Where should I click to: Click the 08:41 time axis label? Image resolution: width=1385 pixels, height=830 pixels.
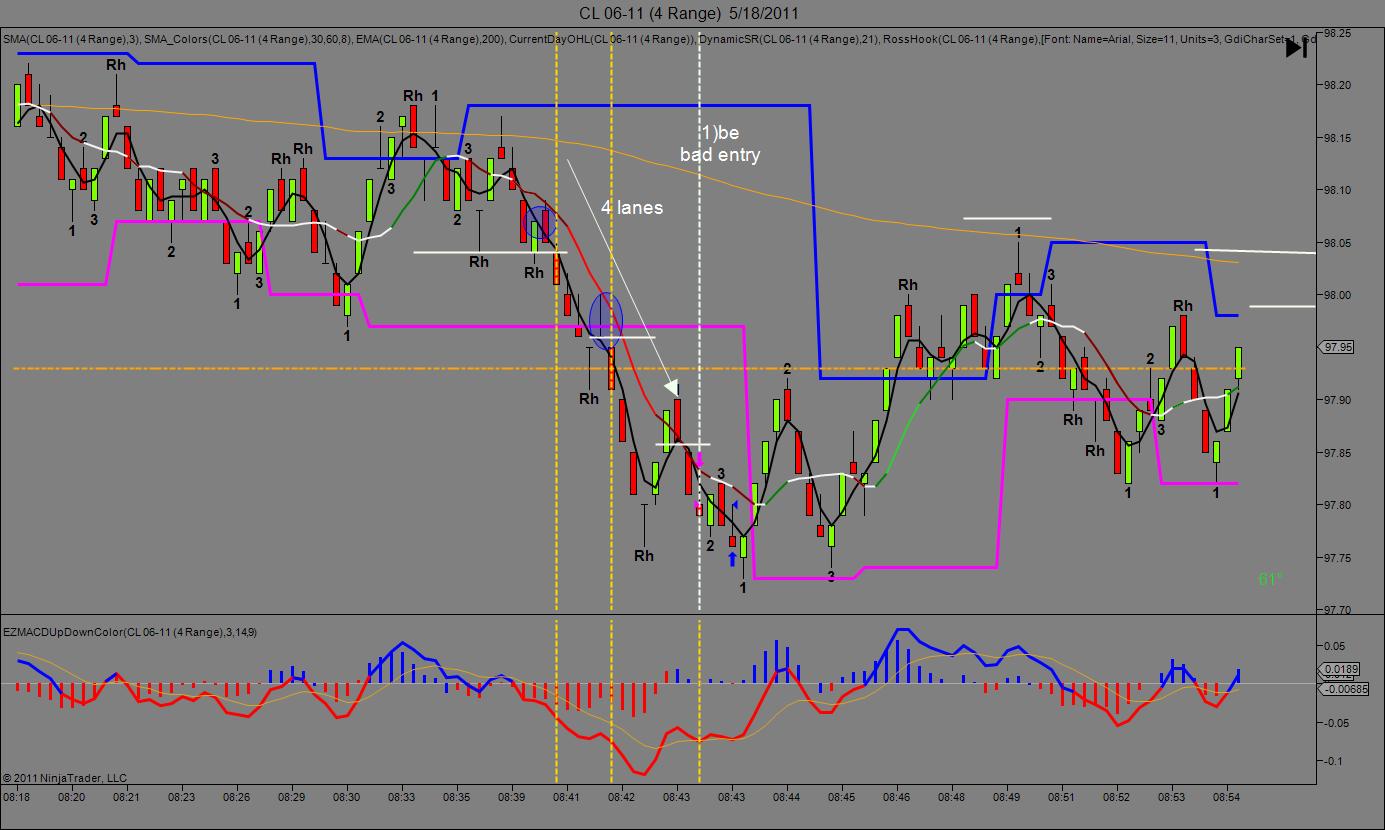pyautogui.click(x=566, y=798)
